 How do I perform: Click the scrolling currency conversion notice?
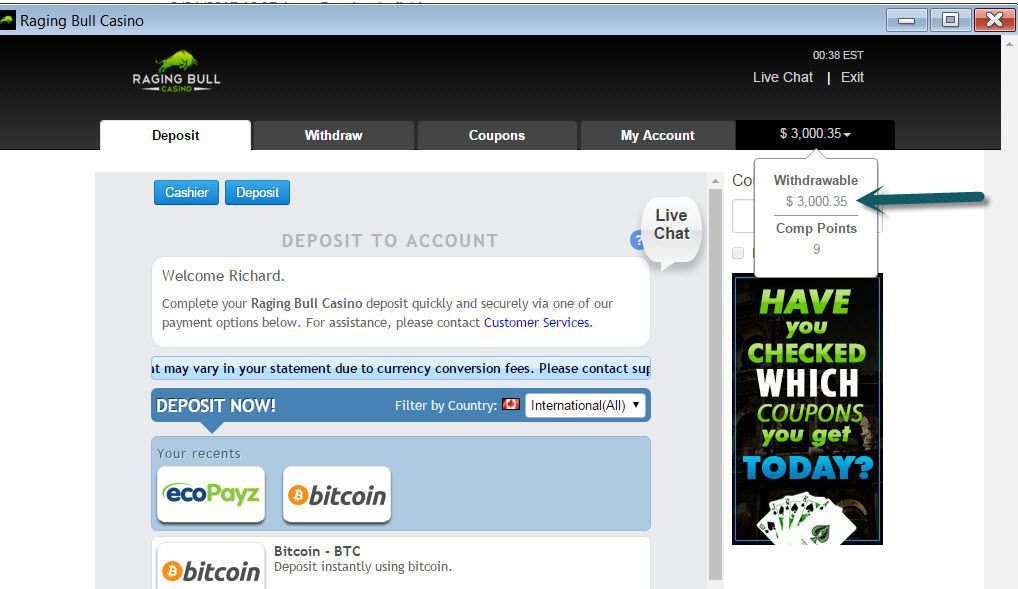[401, 368]
